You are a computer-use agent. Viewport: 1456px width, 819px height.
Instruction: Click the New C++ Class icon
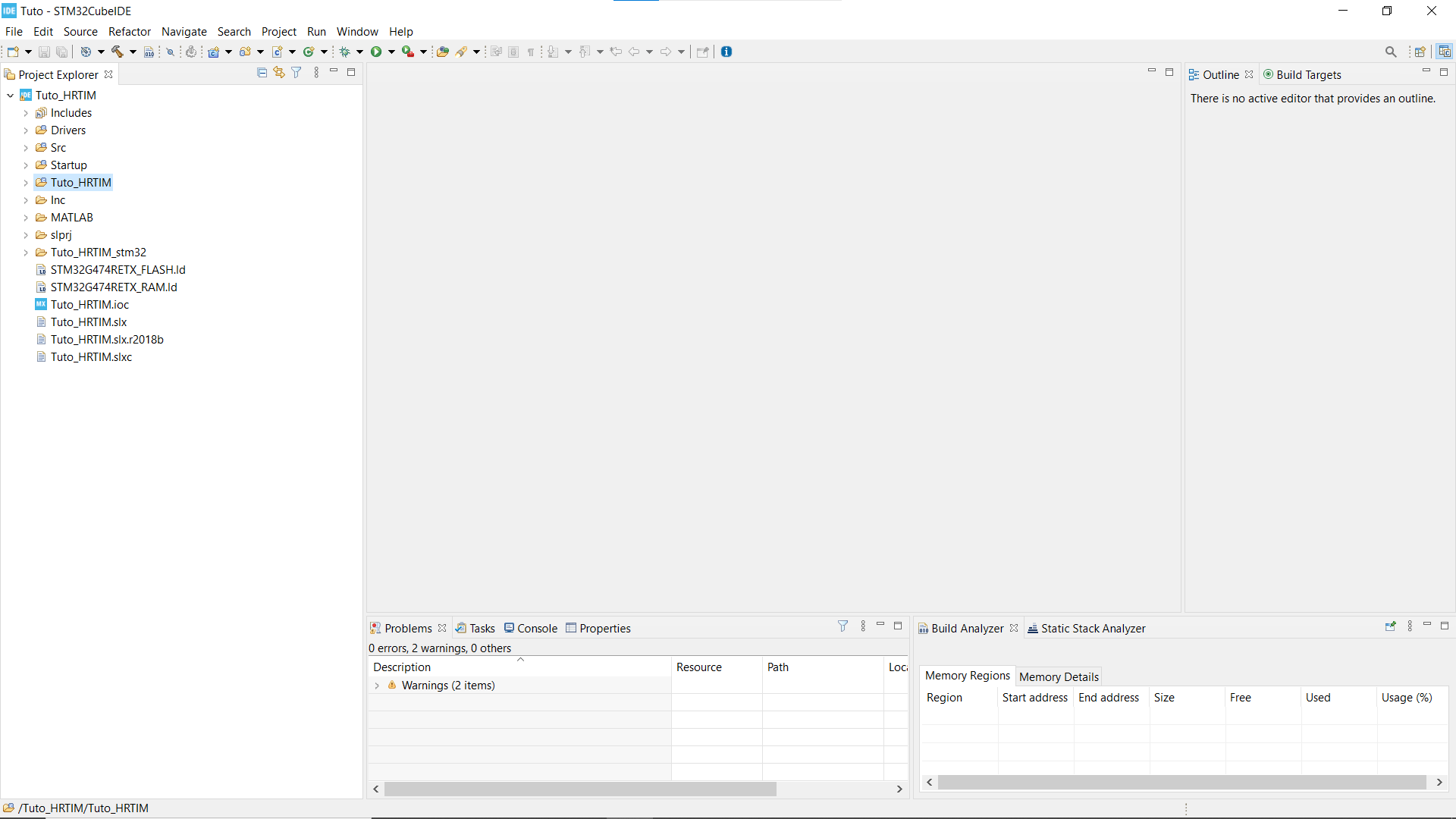(309, 52)
